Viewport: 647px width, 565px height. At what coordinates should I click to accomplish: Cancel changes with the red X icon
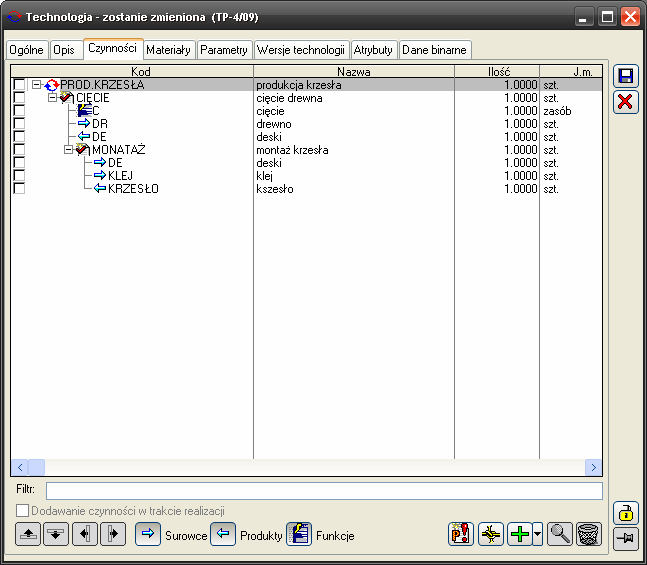click(x=626, y=102)
